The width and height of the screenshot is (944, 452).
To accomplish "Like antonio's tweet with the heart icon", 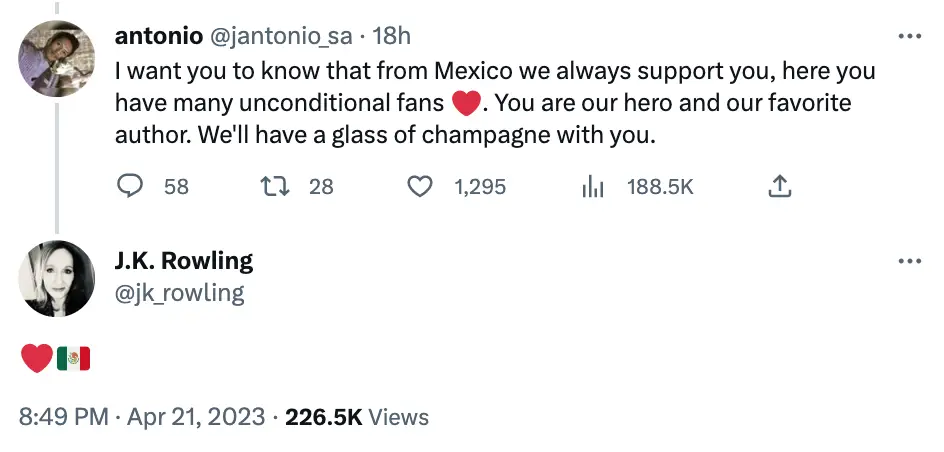I will [421, 186].
